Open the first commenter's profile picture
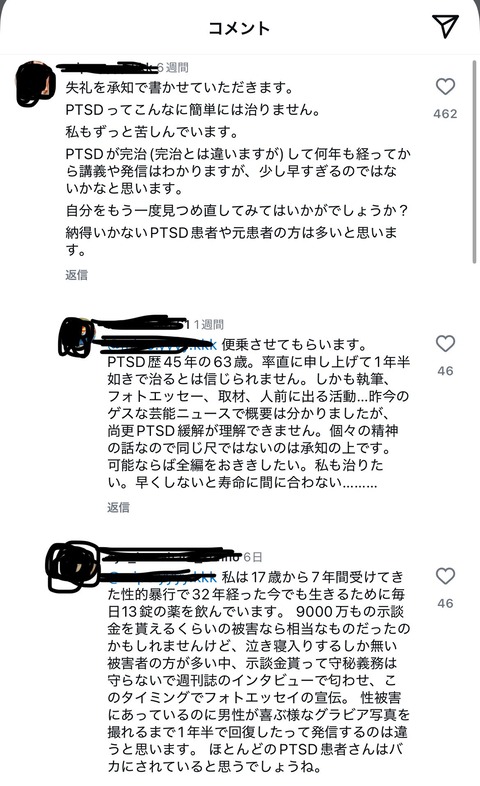The height and width of the screenshot is (786, 480). 36,84
